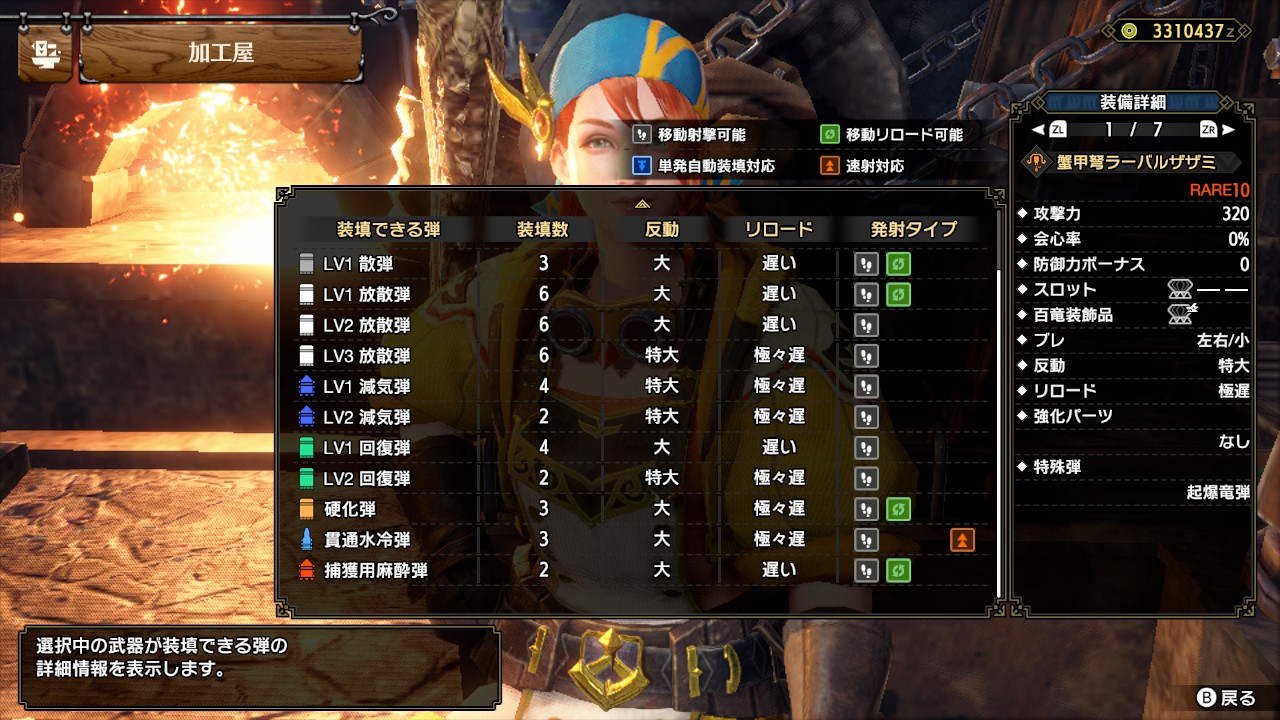Click the green ammo icon beside LV2 回復弾
The image size is (1280, 720).
(x=306, y=478)
